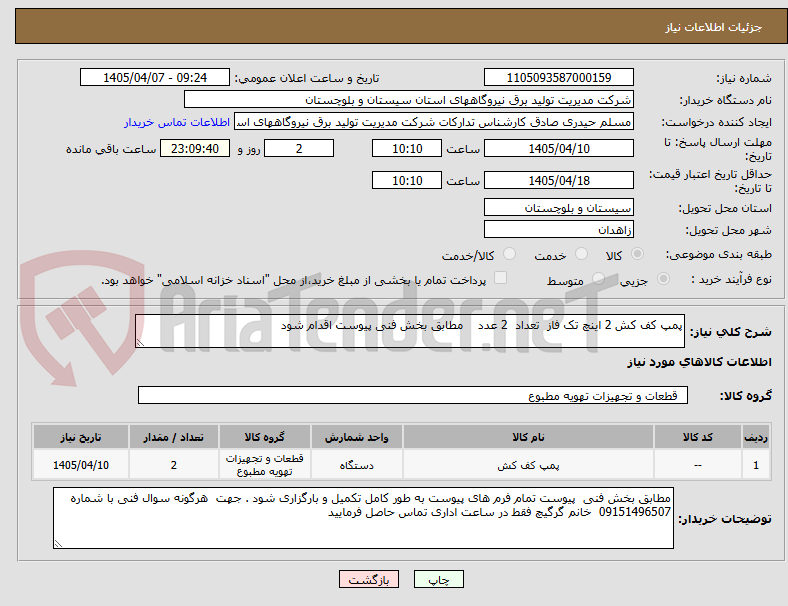The width and height of the screenshot is (788, 606).
Task: Click the buyer notes text area توضیحات خریدار
Action: click(x=363, y=518)
